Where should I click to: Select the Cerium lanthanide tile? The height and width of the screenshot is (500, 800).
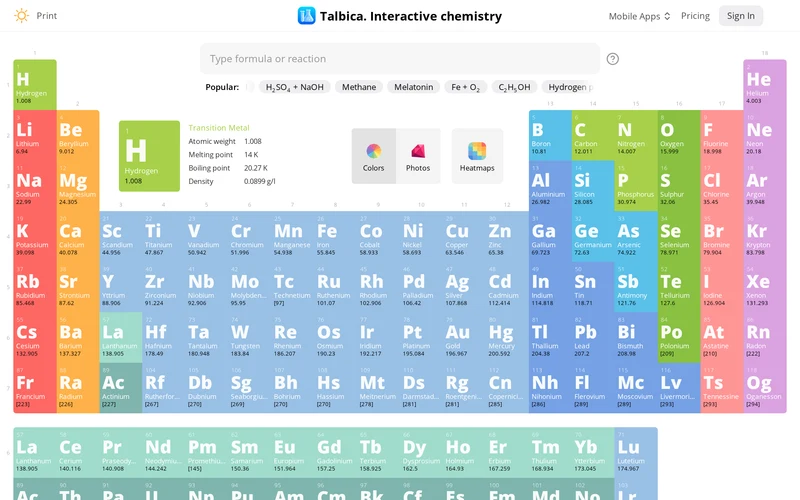[78, 453]
